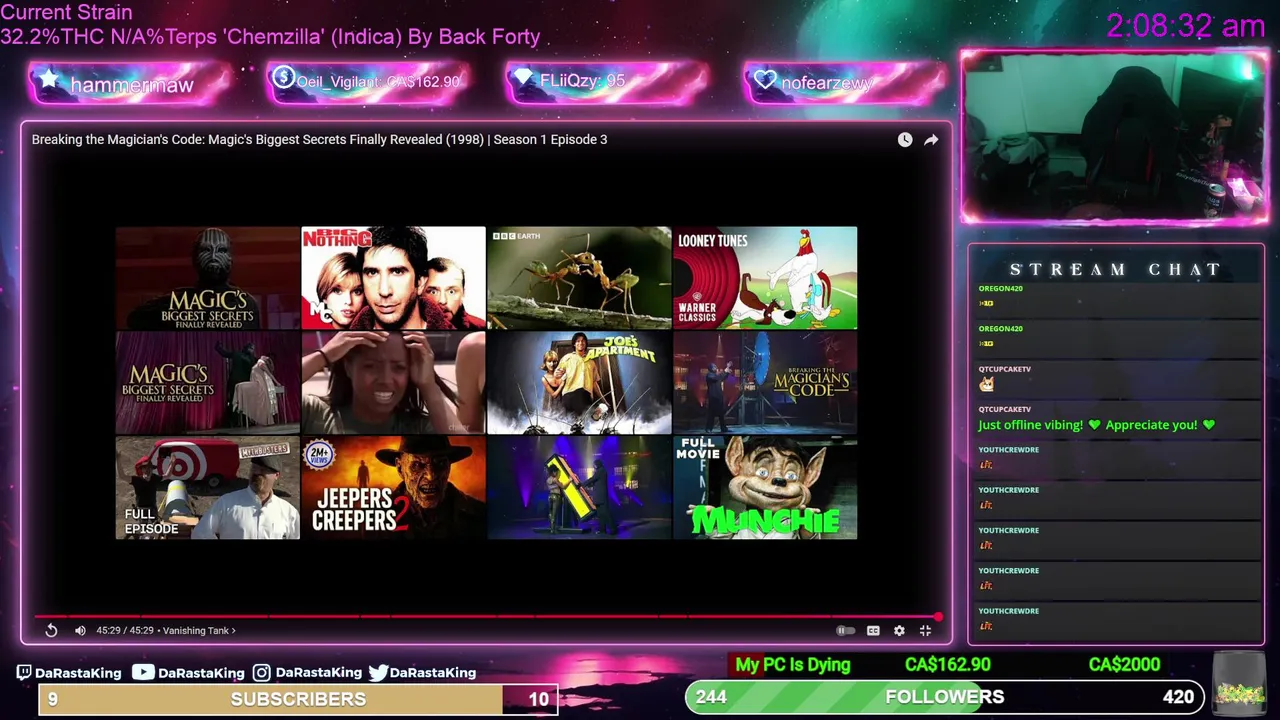Click the Instagram icon beside DaRastaKing

(262, 673)
